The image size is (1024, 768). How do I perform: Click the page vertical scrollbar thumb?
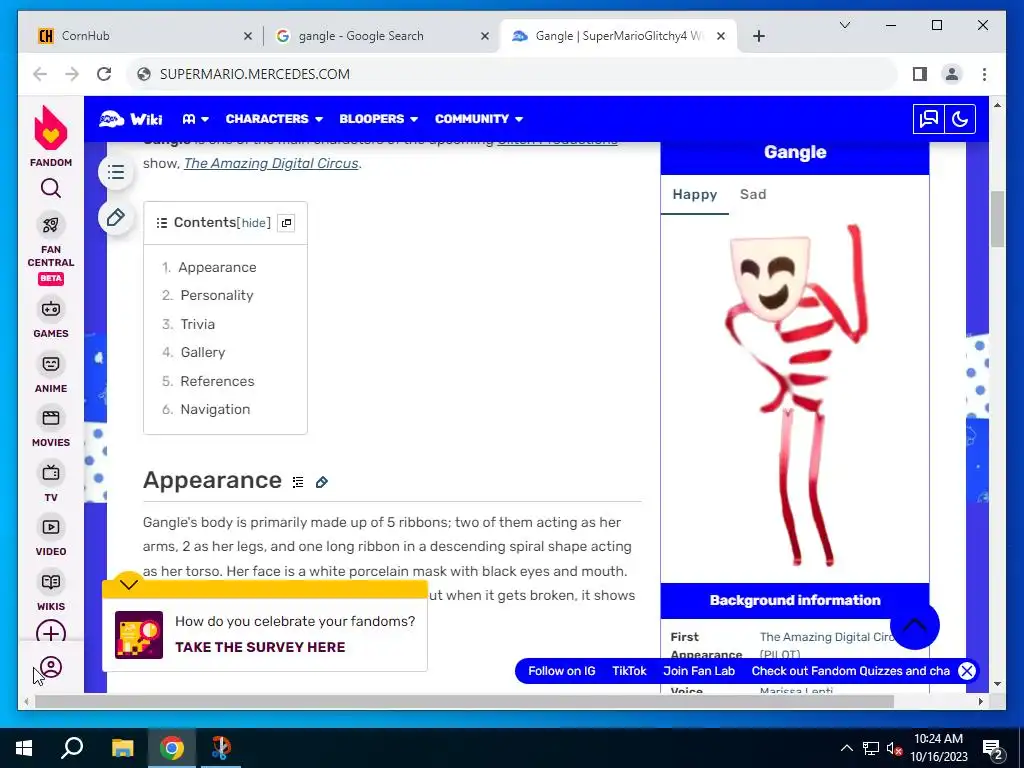(997, 219)
